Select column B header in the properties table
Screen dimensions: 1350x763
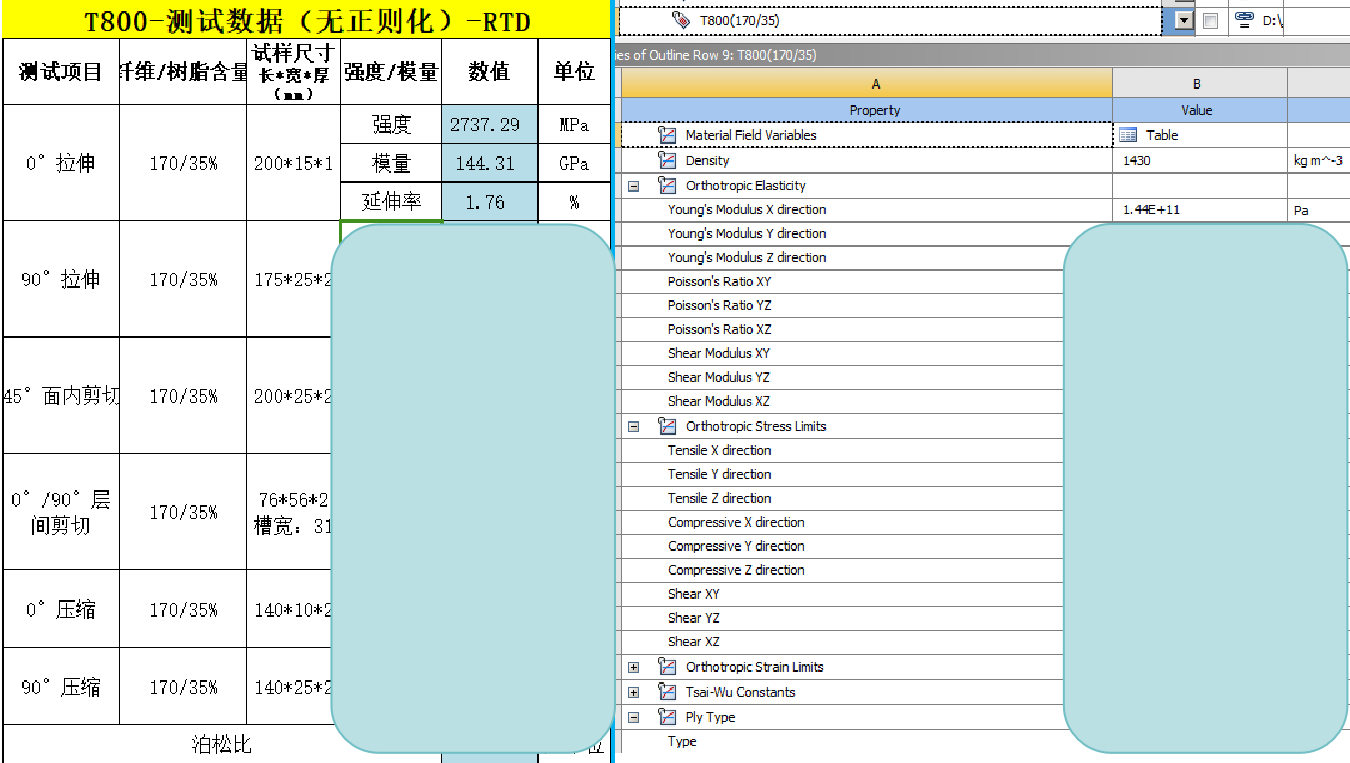[x=1200, y=84]
